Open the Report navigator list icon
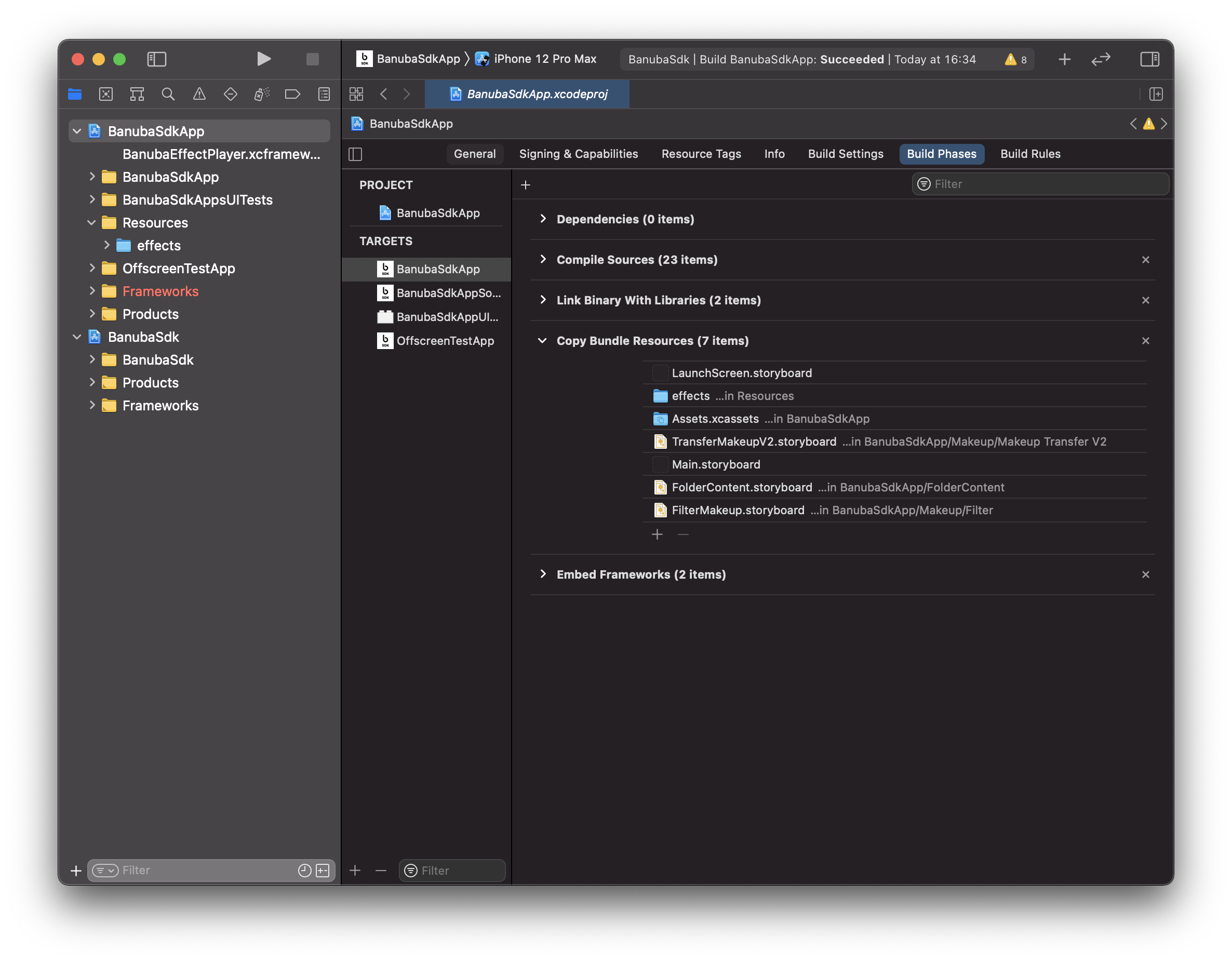The height and width of the screenshot is (962, 1232). (324, 94)
